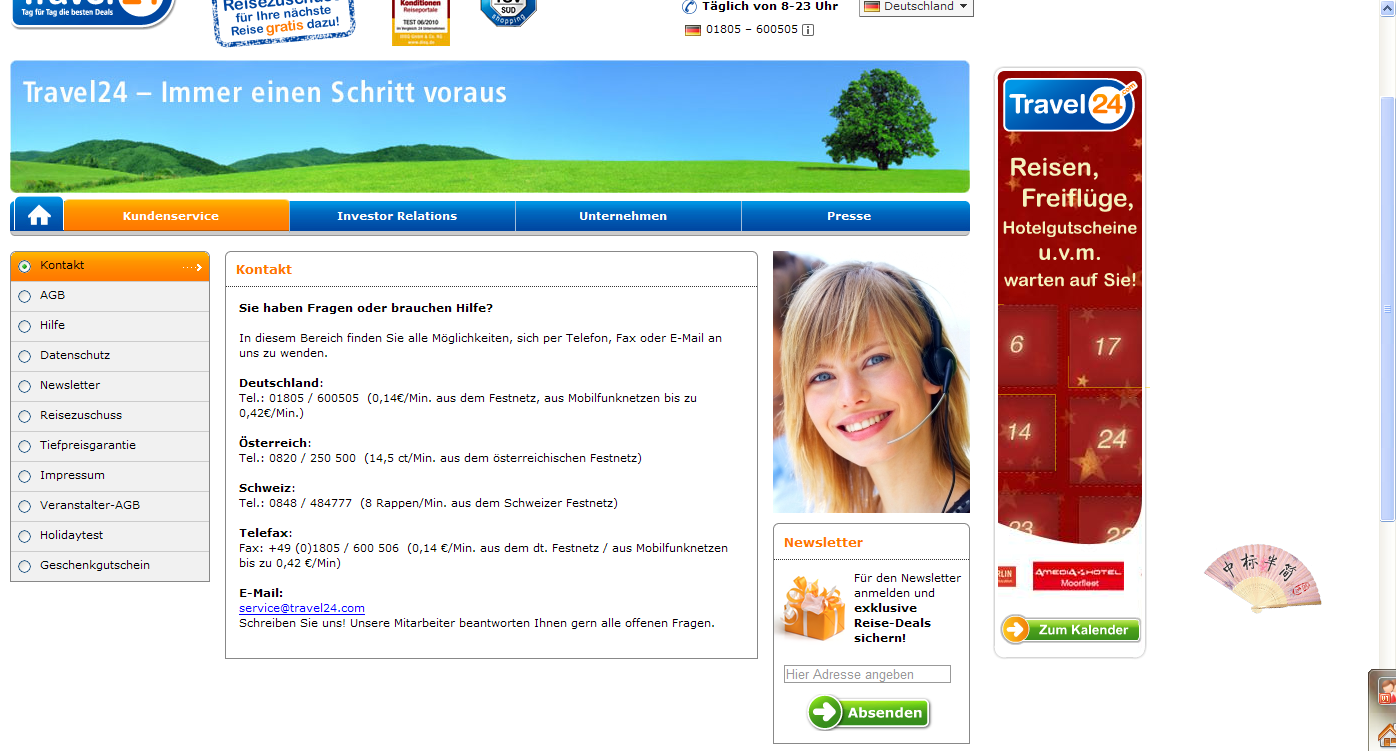This screenshot has width=1396, height=751.
Task: Click the Reisen, Freiflüge ad text
Action: coord(1071,182)
